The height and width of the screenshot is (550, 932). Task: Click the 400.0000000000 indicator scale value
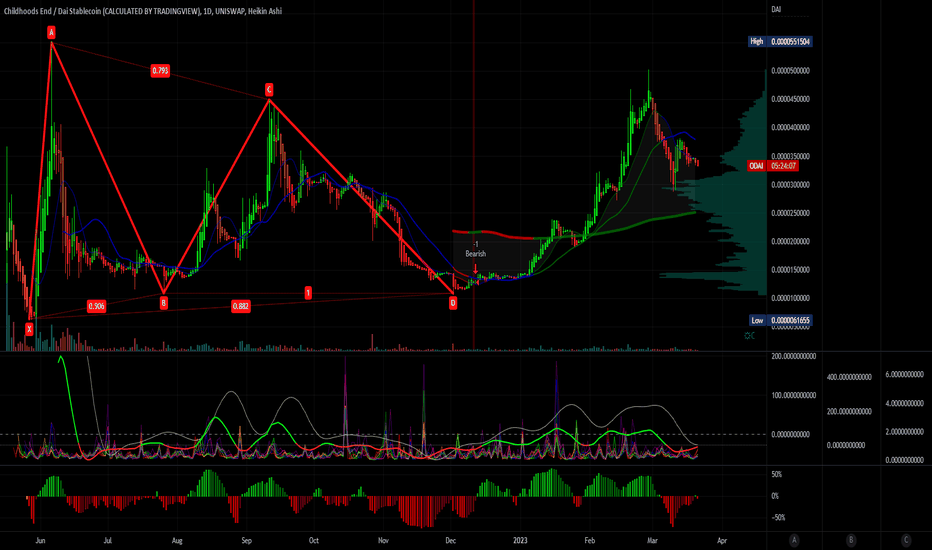point(849,378)
